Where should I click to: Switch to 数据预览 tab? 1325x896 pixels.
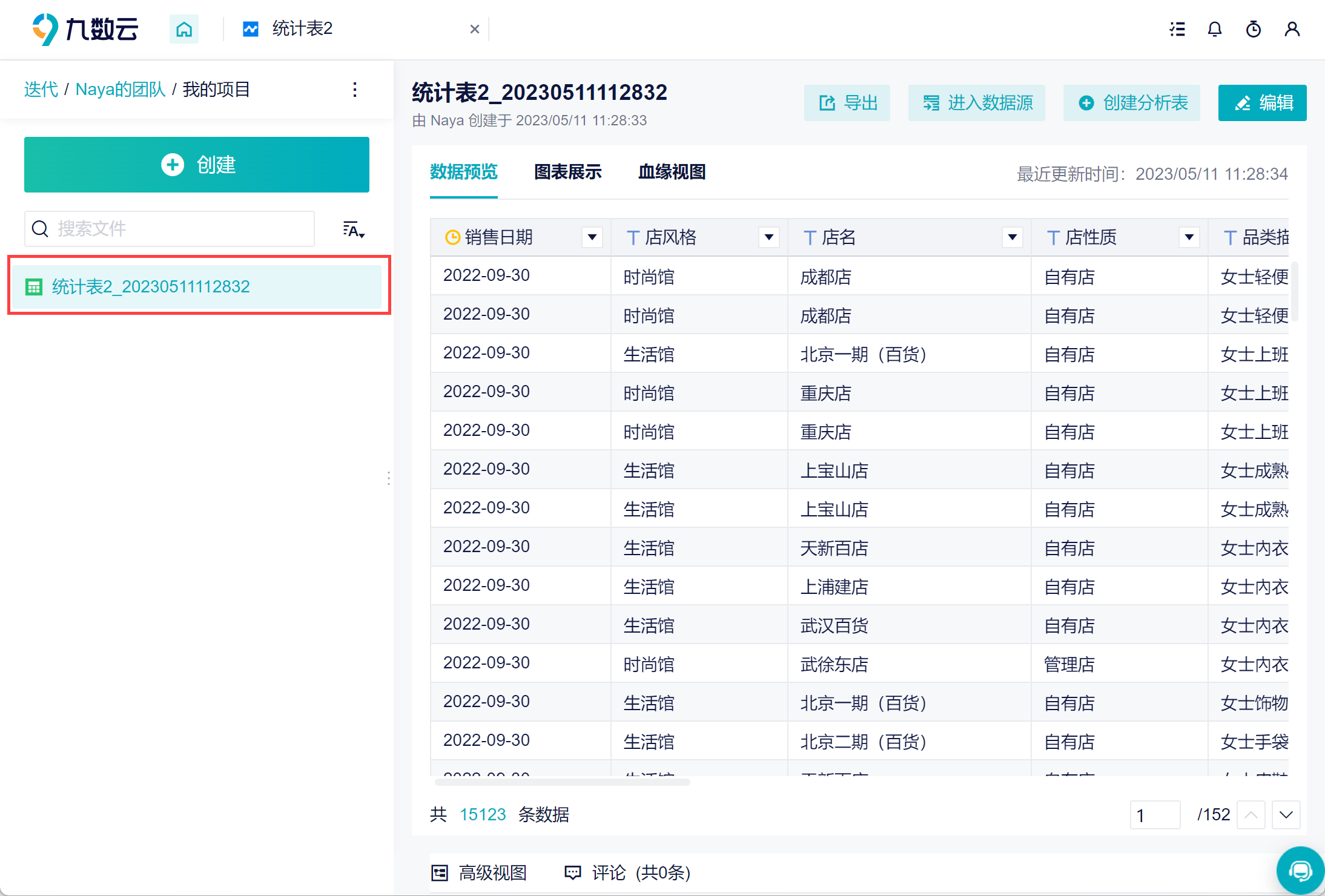tap(464, 172)
